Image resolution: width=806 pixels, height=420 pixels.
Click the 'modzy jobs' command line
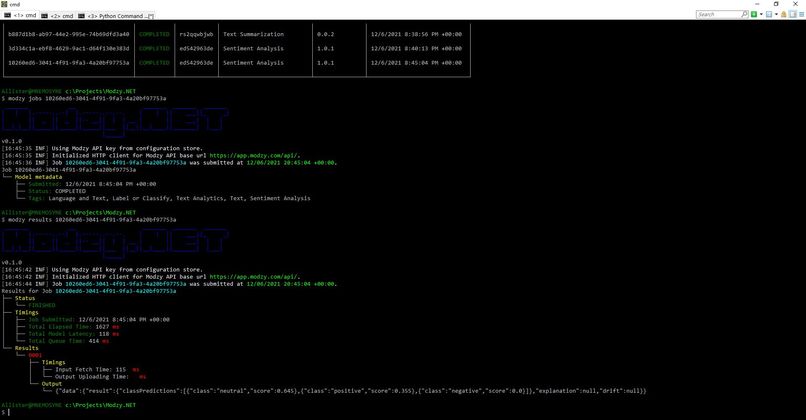pos(84,98)
